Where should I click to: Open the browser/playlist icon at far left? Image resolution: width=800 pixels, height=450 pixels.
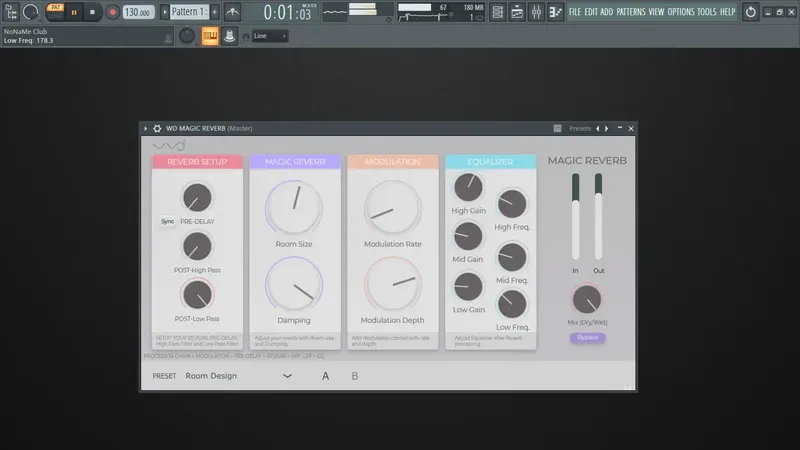pyautogui.click(x=11, y=12)
